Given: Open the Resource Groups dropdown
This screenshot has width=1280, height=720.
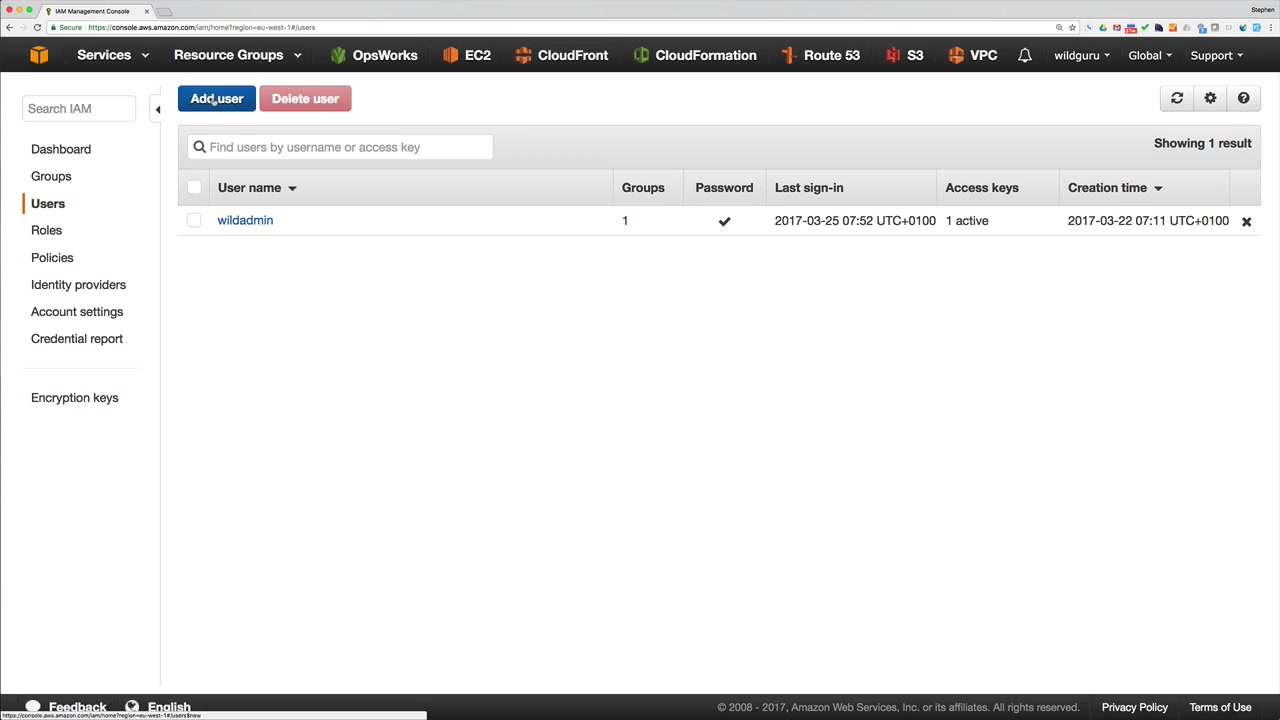Looking at the screenshot, I should tap(238, 55).
